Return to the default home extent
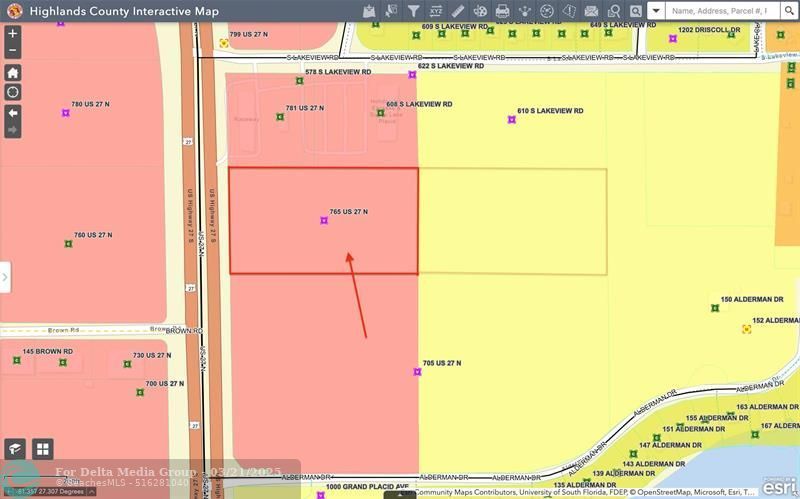This screenshot has height=499, width=800. 13,73
